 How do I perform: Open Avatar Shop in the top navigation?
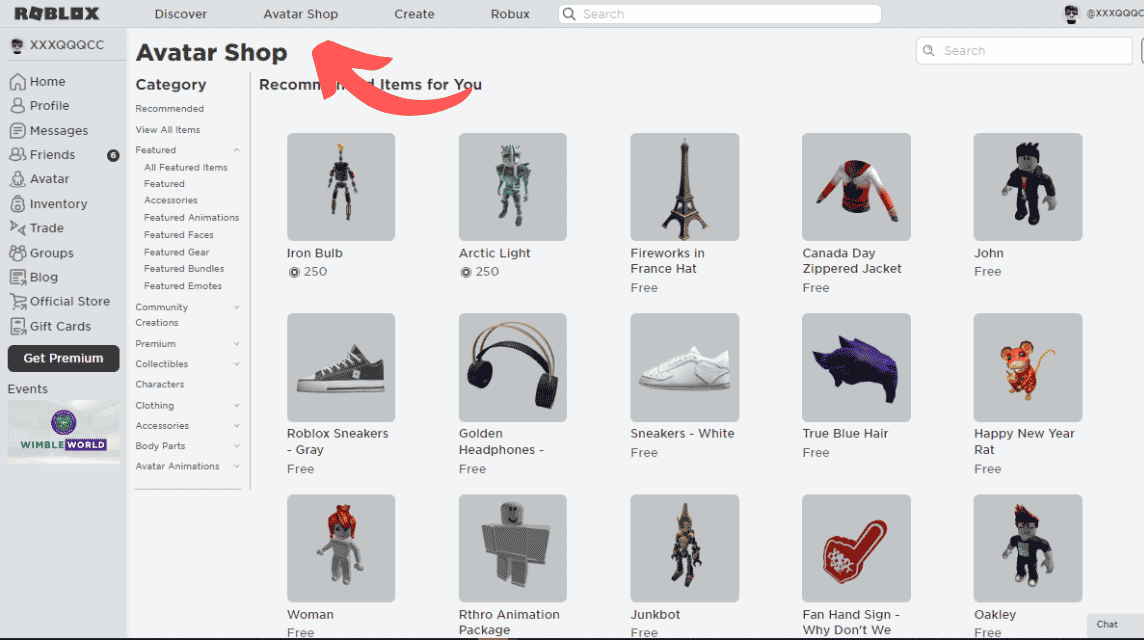301,14
